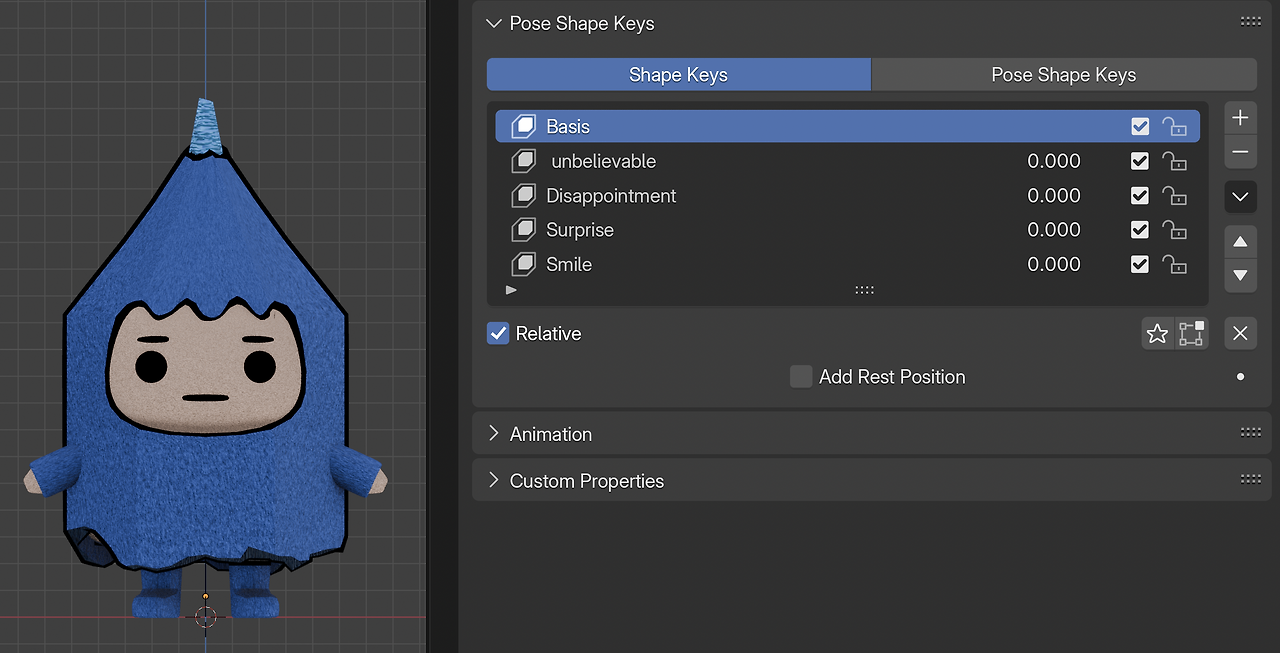Toggle lock icon on Surprise row
Viewport: 1280px width, 653px height.
pos(1174,230)
